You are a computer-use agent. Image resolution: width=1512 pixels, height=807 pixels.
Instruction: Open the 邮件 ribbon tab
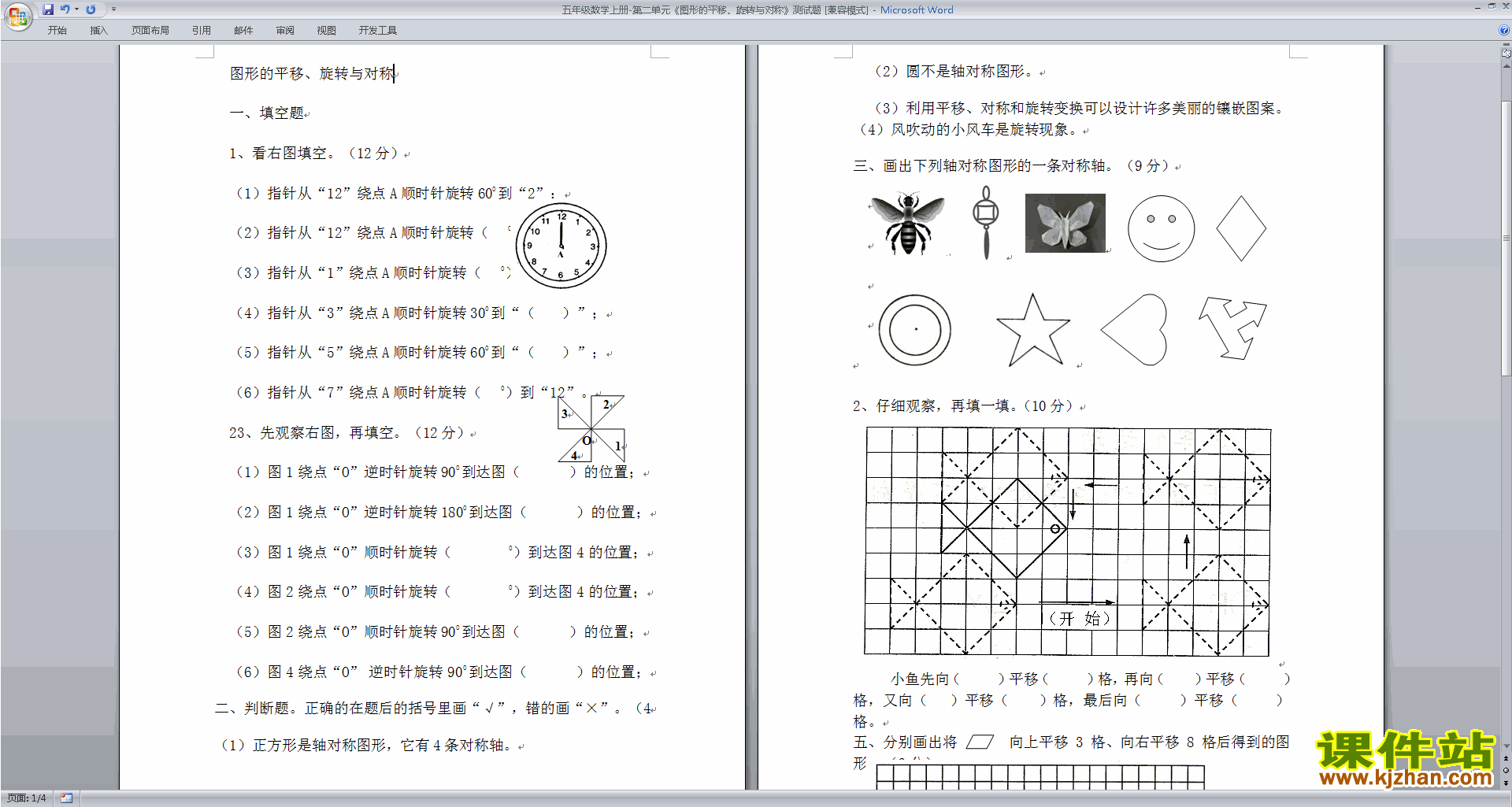pyautogui.click(x=243, y=31)
